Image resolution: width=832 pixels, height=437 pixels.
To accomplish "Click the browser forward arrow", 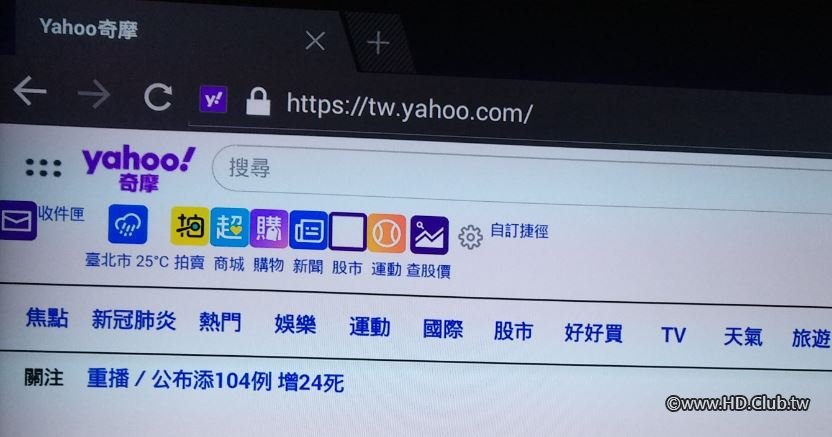I will point(94,94).
